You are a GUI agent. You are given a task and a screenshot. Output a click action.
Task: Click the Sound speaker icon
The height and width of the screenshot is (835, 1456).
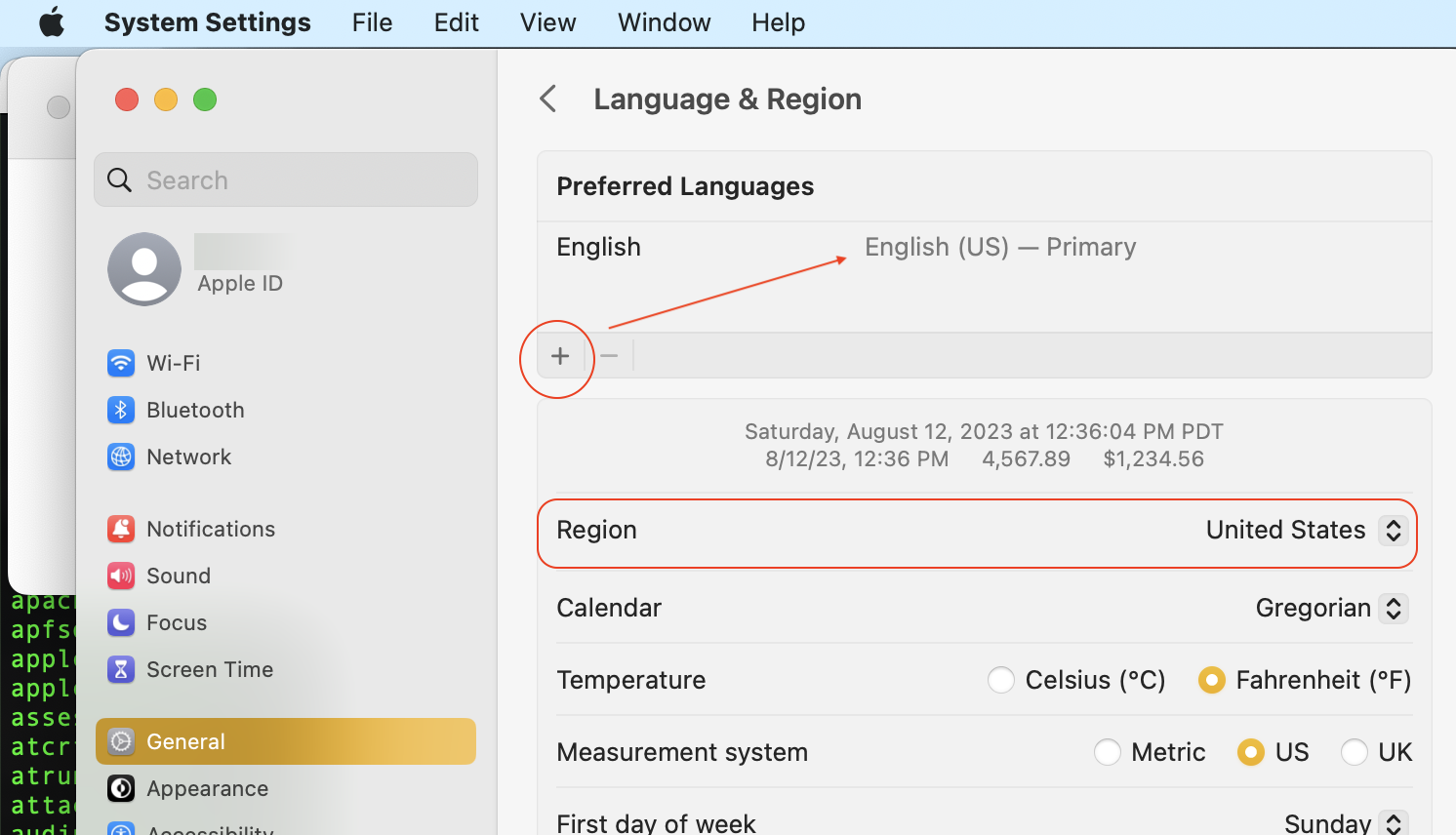(121, 576)
